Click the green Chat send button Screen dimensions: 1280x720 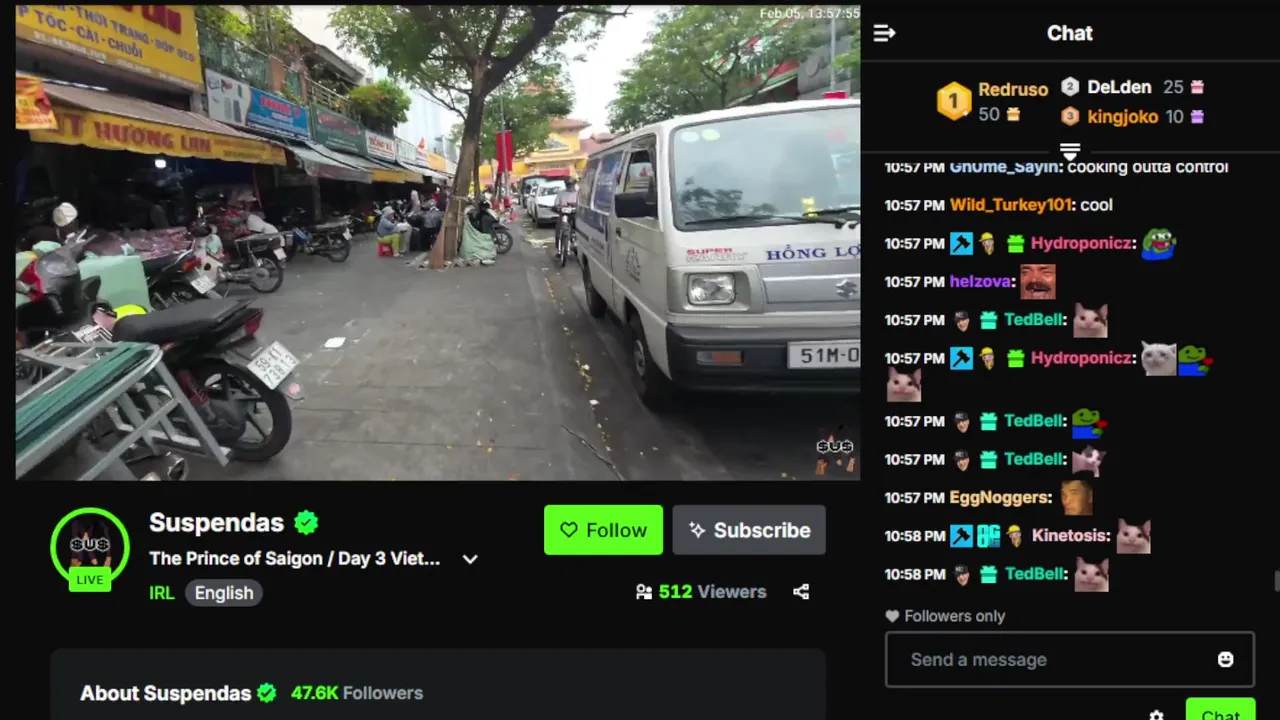[1220, 710]
